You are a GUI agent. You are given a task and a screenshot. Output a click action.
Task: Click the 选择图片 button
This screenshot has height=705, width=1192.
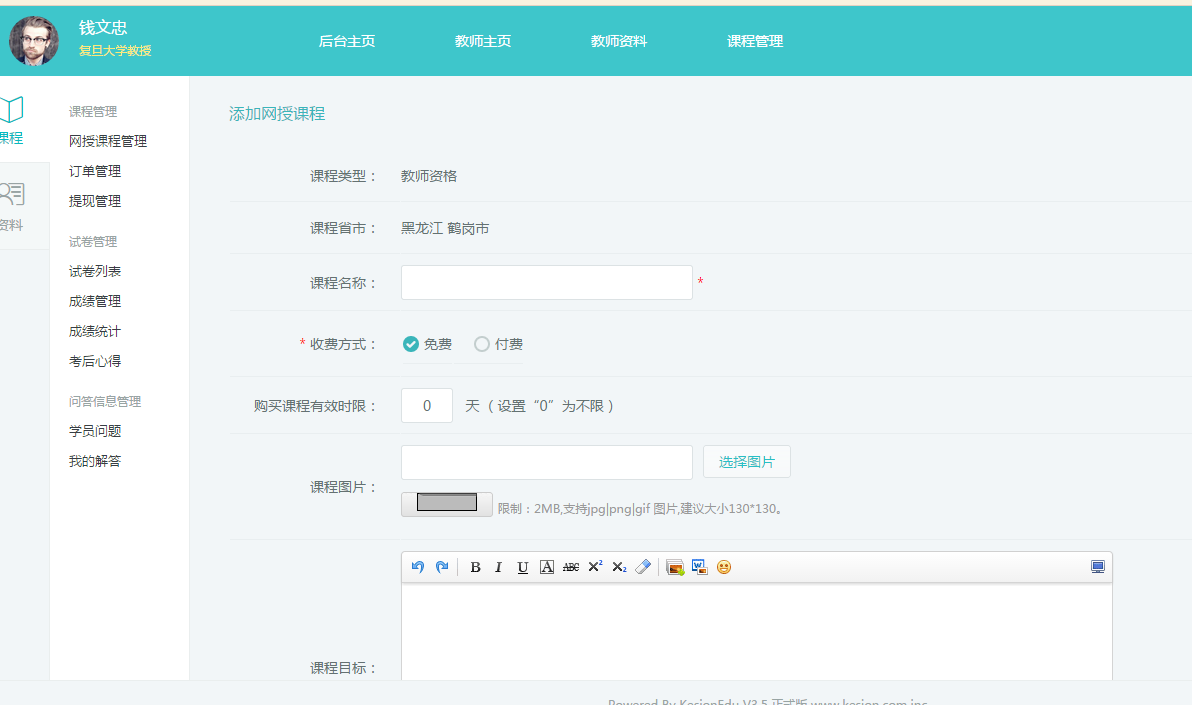tap(746, 461)
